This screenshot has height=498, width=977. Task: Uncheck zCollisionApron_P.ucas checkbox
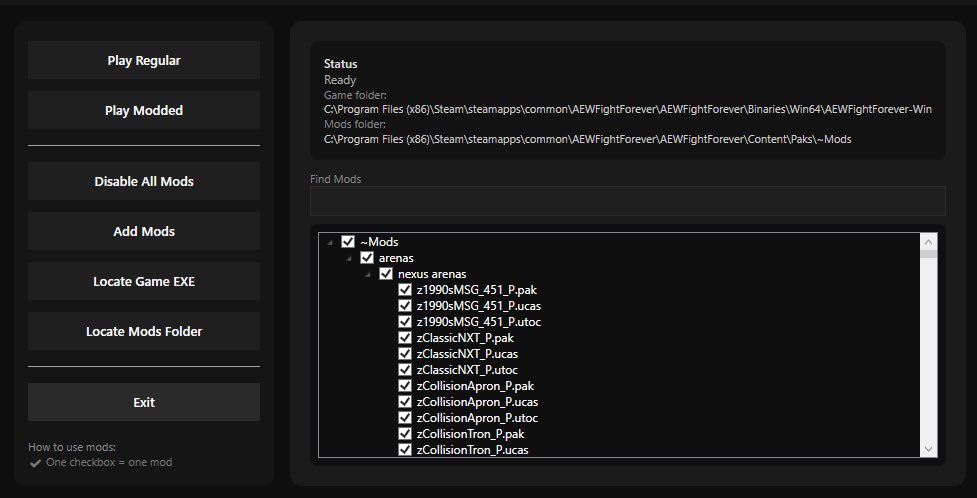pos(405,401)
